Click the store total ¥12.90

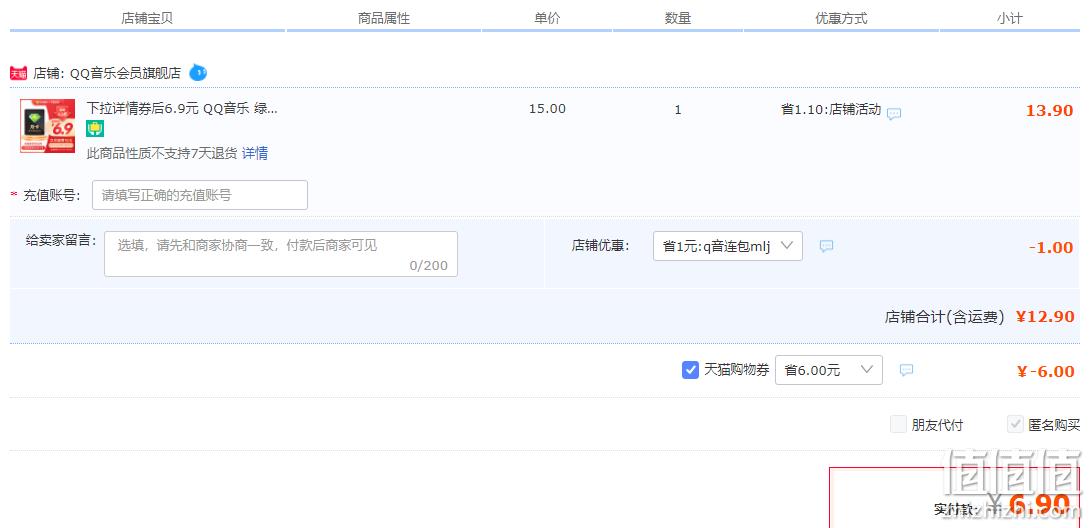coord(1045,317)
